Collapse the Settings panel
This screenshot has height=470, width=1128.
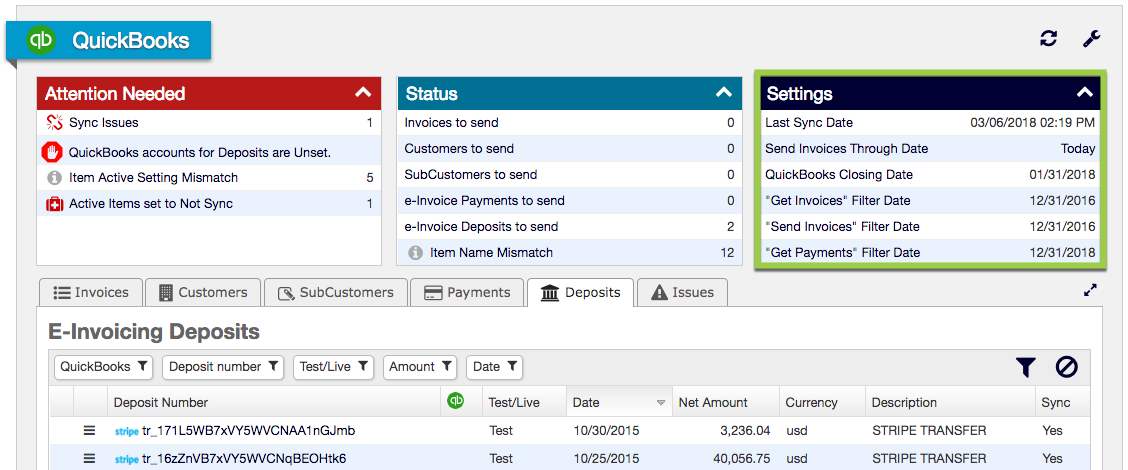tap(1085, 93)
